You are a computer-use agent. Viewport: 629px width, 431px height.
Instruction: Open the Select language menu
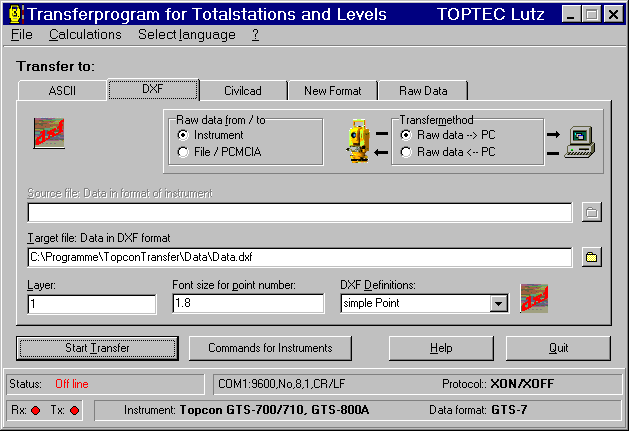click(x=186, y=34)
